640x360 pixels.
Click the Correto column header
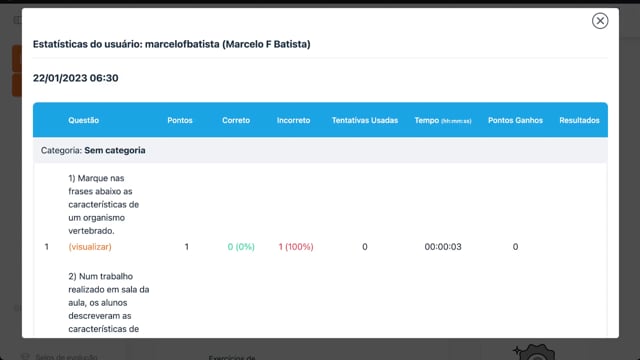click(x=236, y=120)
